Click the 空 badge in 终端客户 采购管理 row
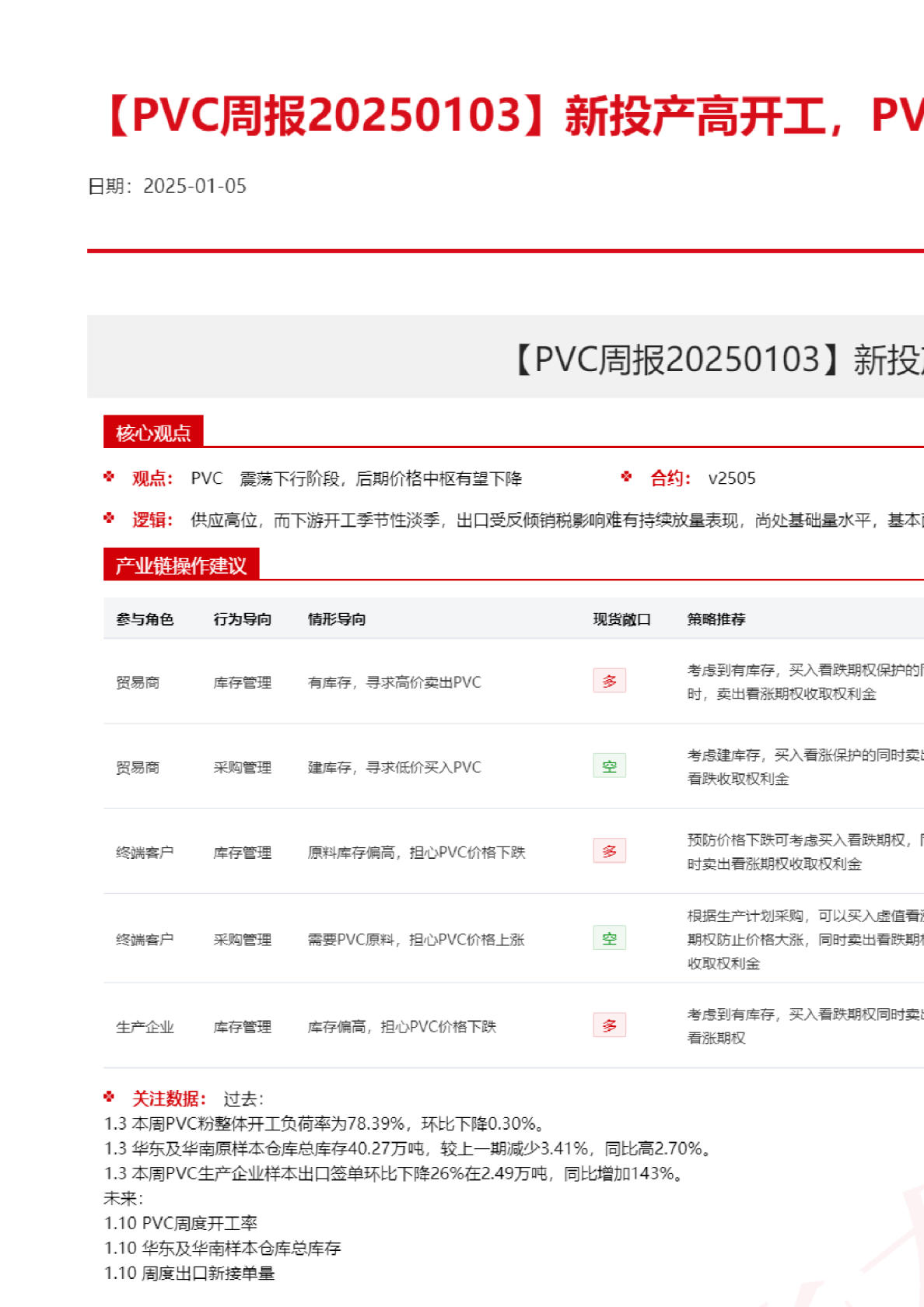924x1307 pixels. click(609, 938)
